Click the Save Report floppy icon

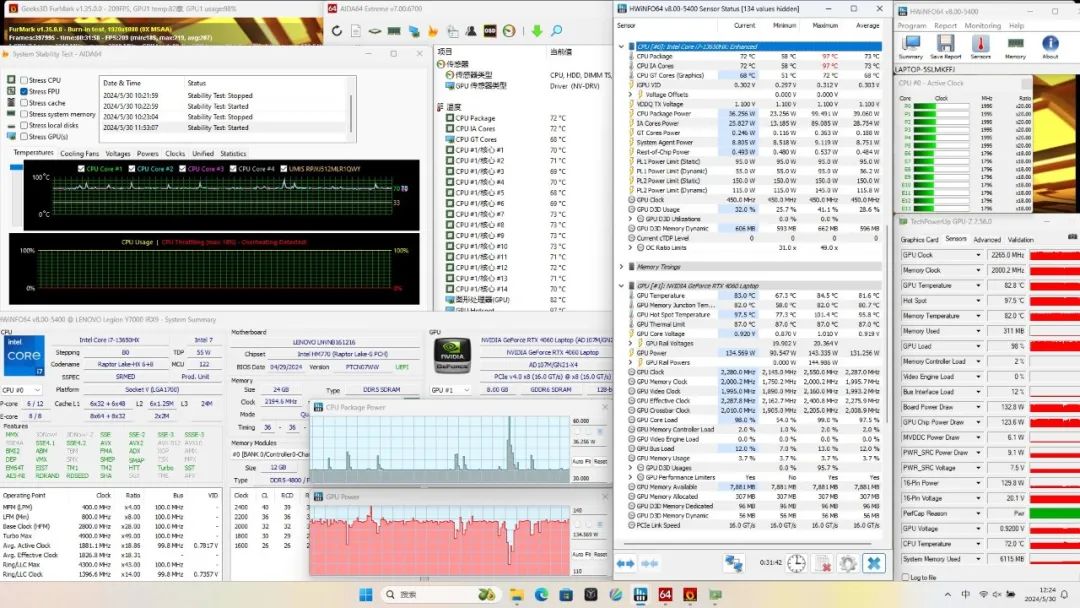coord(946,47)
